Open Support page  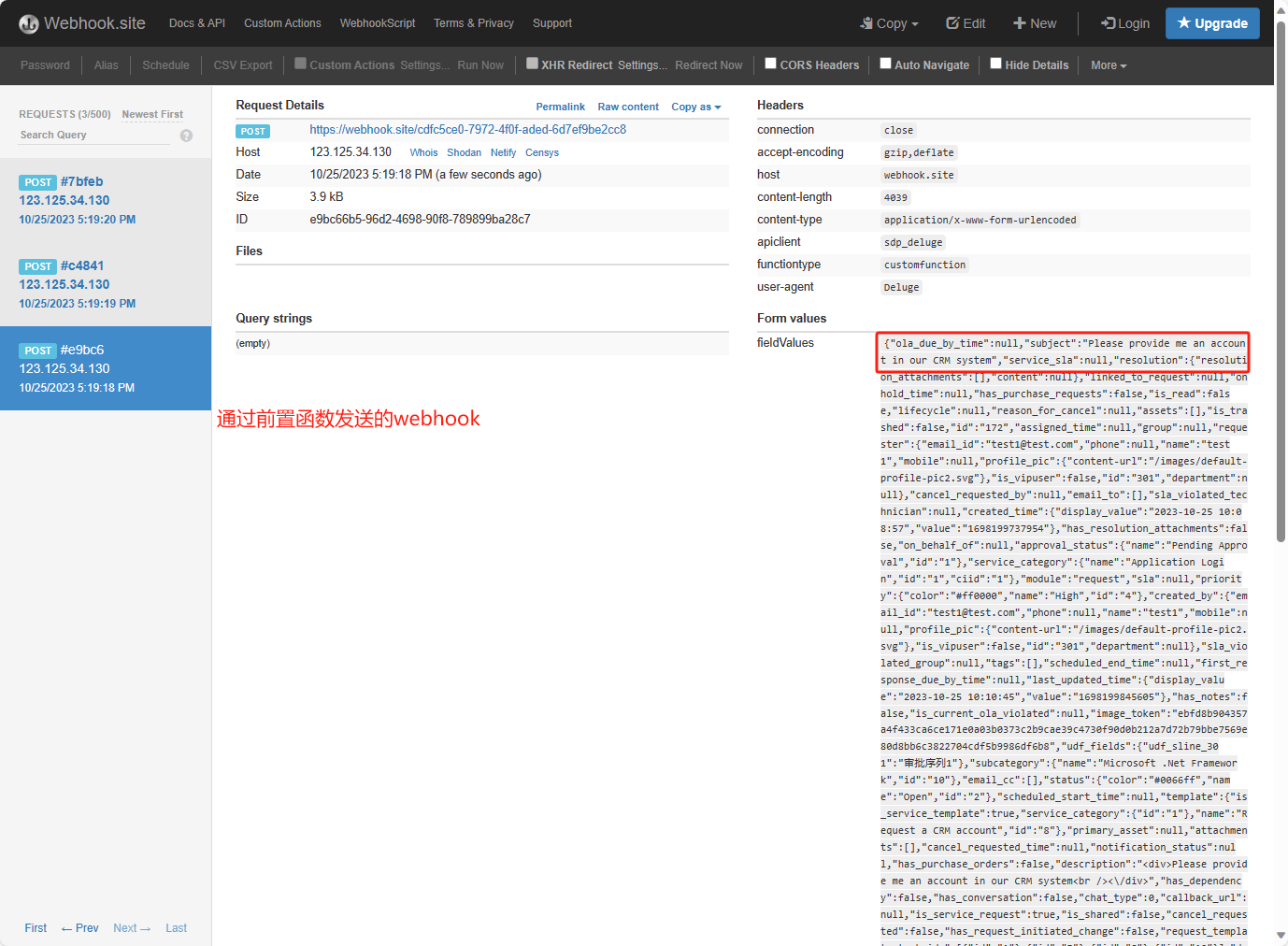552,23
